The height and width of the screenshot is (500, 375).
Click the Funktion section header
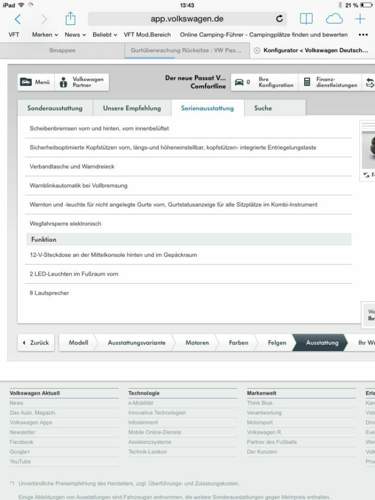pos(189,239)
